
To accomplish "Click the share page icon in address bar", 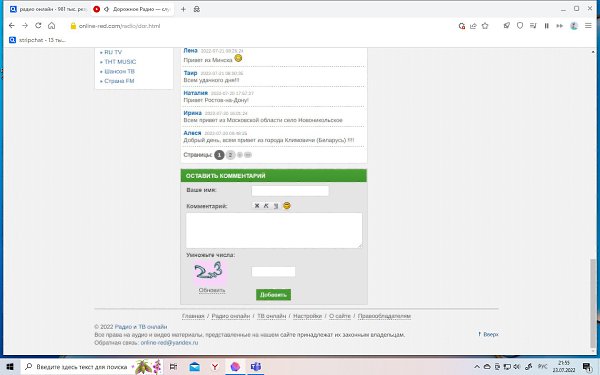I will 473,26.
